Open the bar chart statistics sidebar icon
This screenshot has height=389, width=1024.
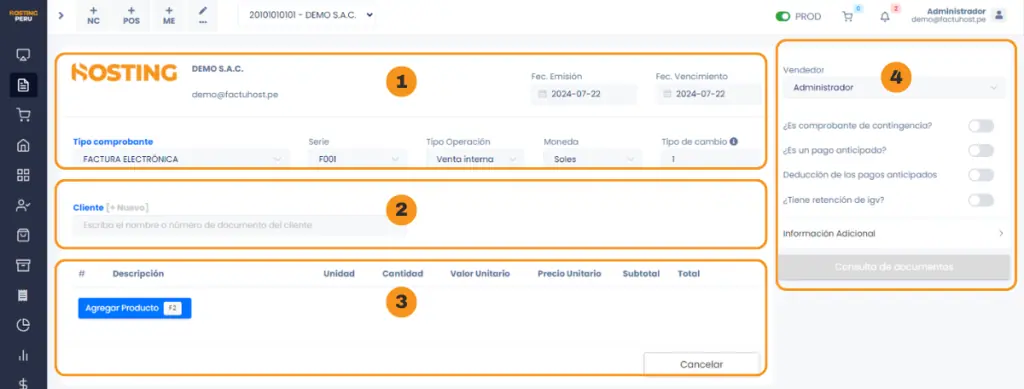pyautogui.click(x=24, y=355)
